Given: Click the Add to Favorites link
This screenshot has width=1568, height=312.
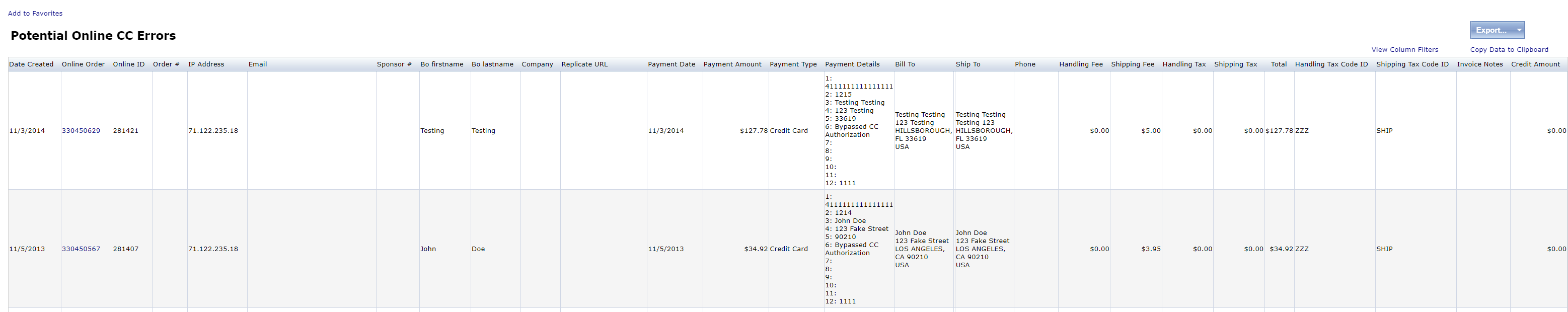Looking at the screenshot, I should [x=35, y=14].
